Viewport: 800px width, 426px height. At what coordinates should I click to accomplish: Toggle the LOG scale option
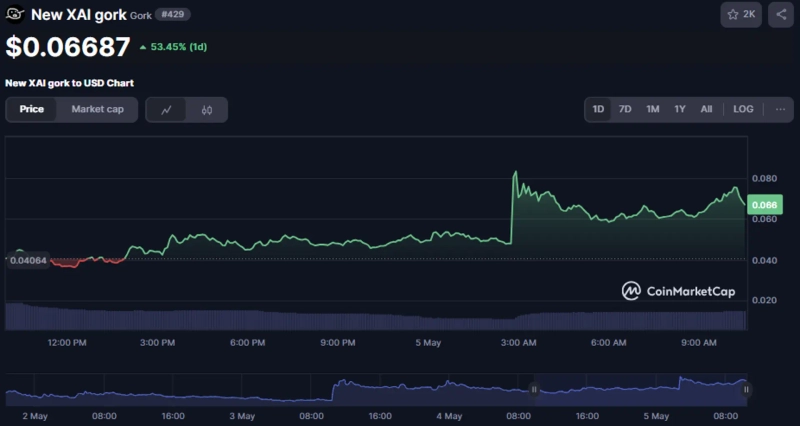point(743,109)
